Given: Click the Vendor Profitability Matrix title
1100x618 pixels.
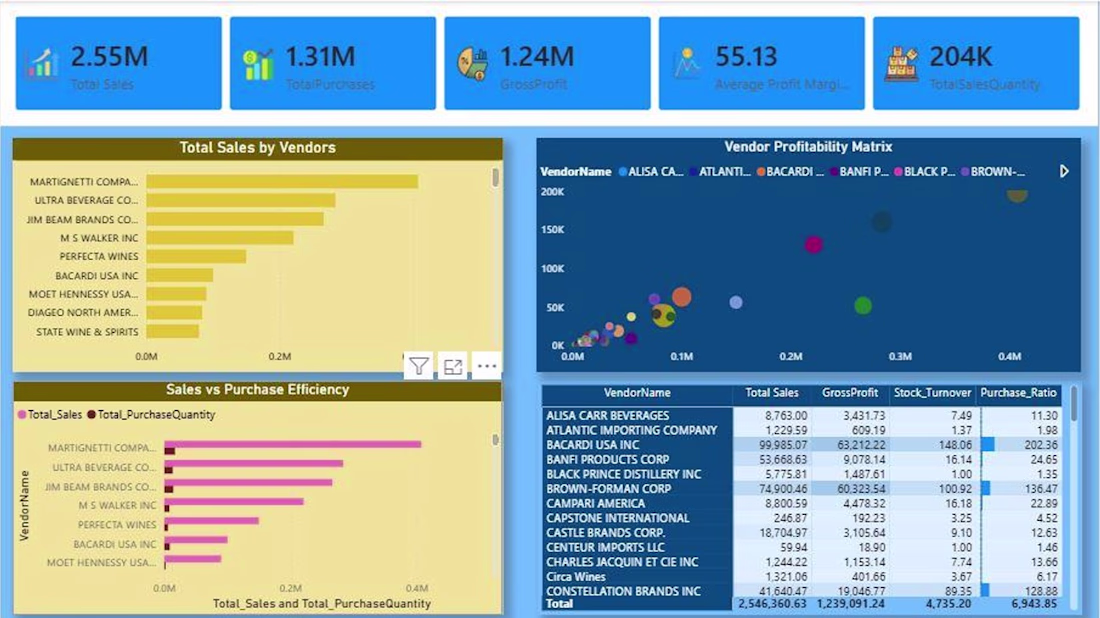Looking at the screenshot, I should (808, 147).
